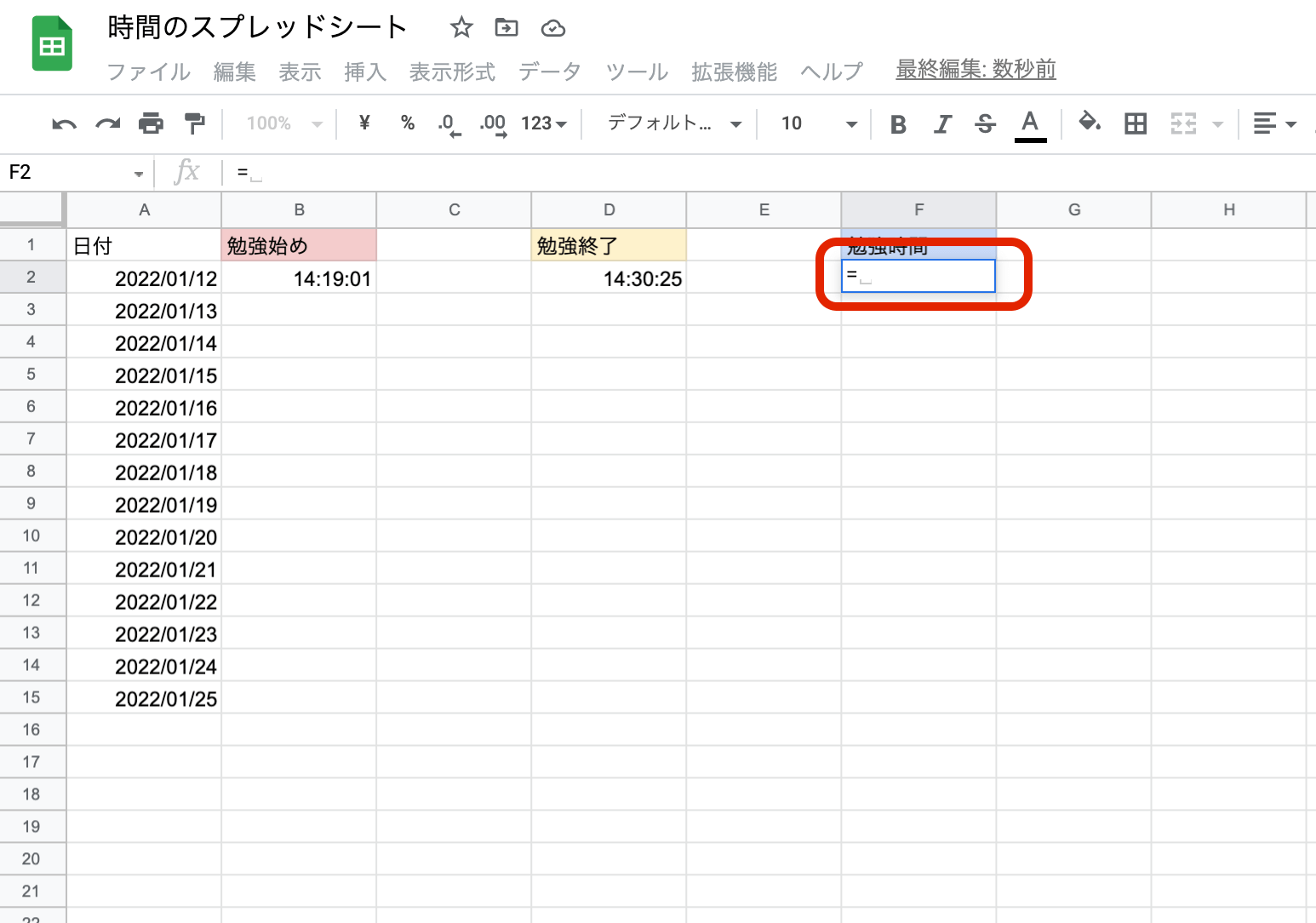Check the cloud save status icon
This screenshot has height=923, width=1316.
(x=553, y=29)
